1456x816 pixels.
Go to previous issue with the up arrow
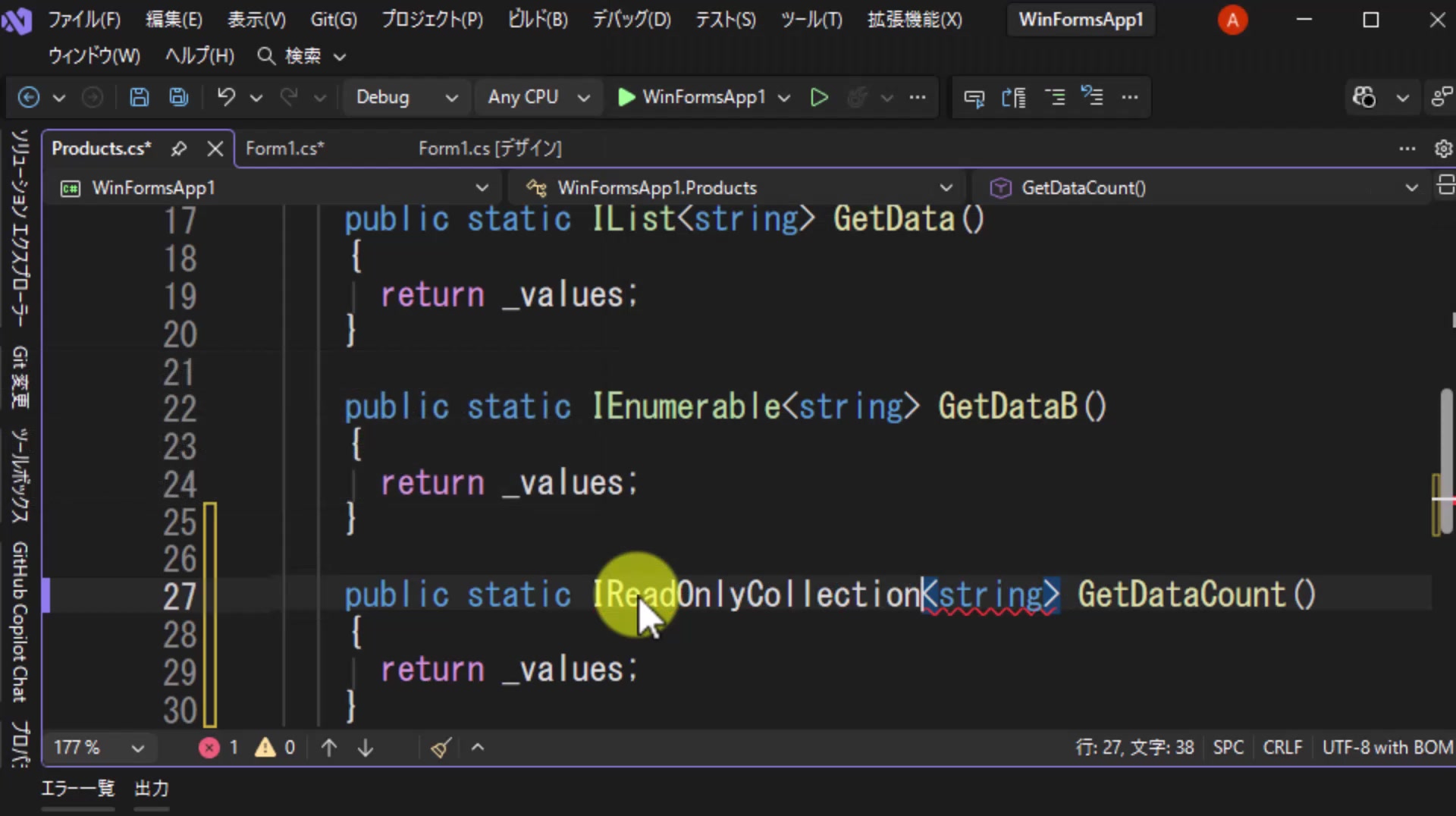pyautogui.click(x=329, y=748)
